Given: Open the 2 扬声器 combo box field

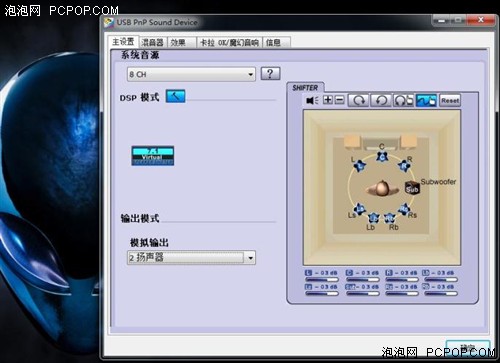Looking at the screenshot, I should click(191, 258).
